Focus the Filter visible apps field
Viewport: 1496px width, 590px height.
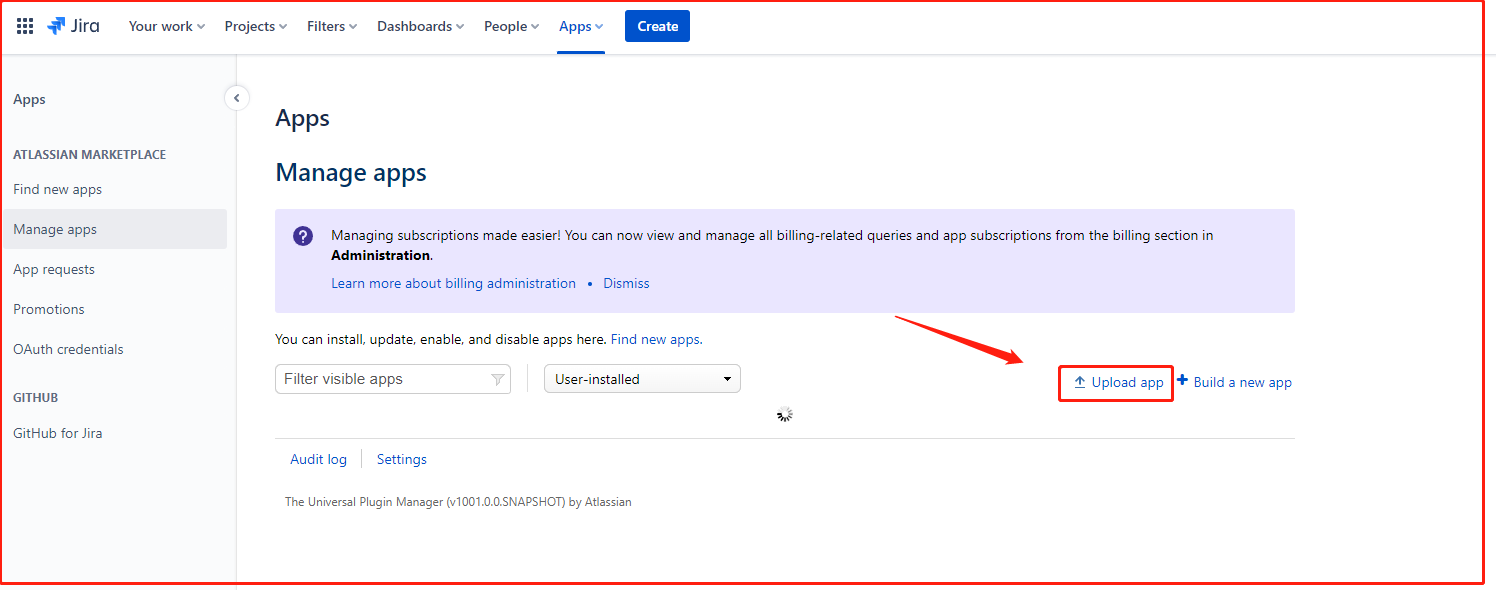[393, 379]
